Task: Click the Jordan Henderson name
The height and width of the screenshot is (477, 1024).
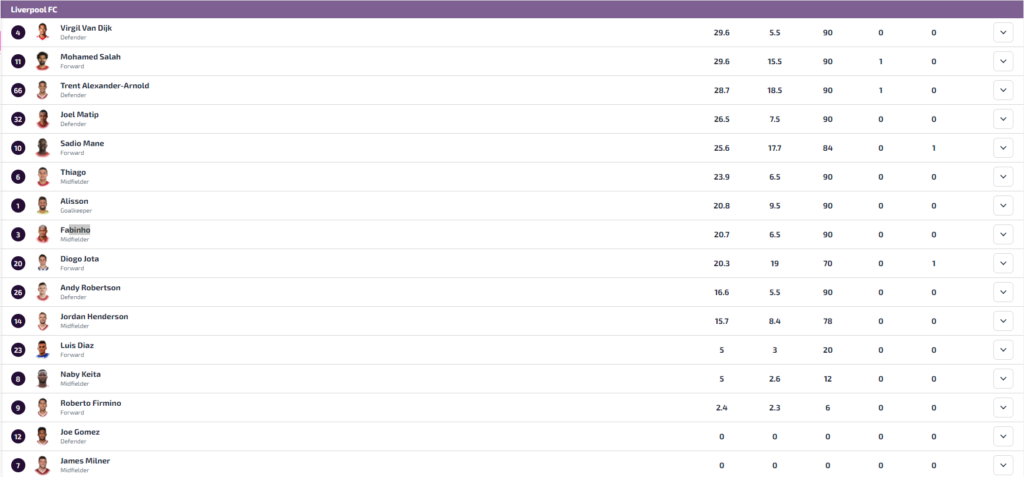Action: 94,316
